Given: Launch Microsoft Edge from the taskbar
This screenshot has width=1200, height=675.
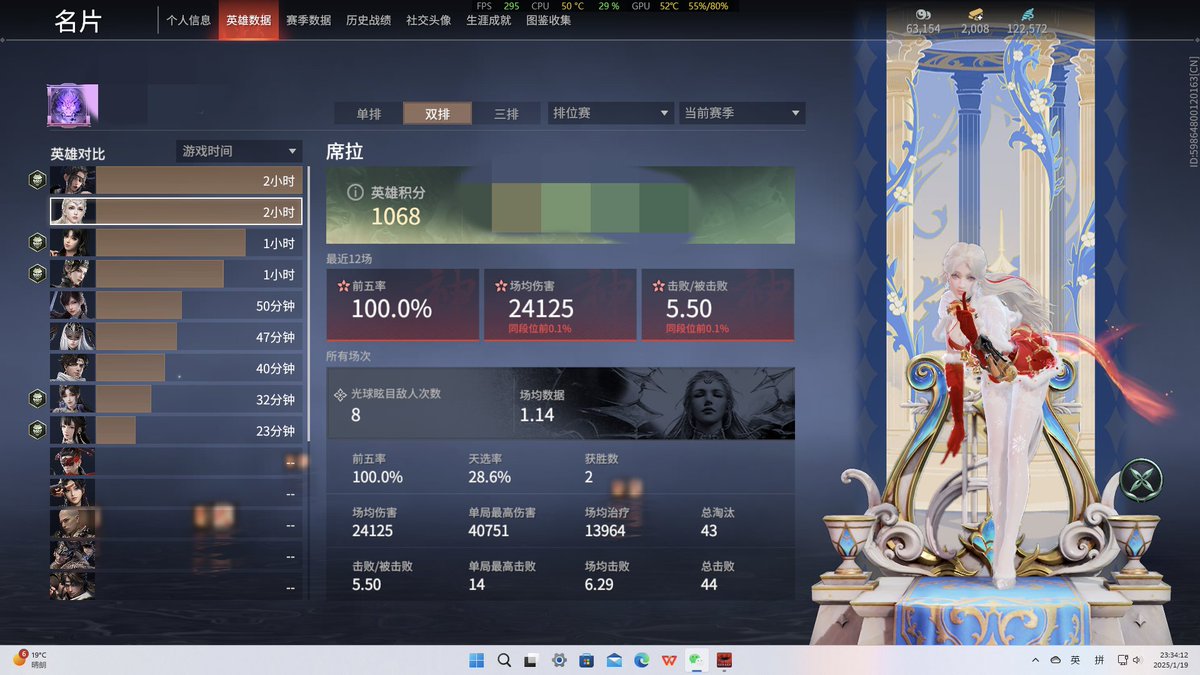Looking at the screenshot, I should point(641,660).
